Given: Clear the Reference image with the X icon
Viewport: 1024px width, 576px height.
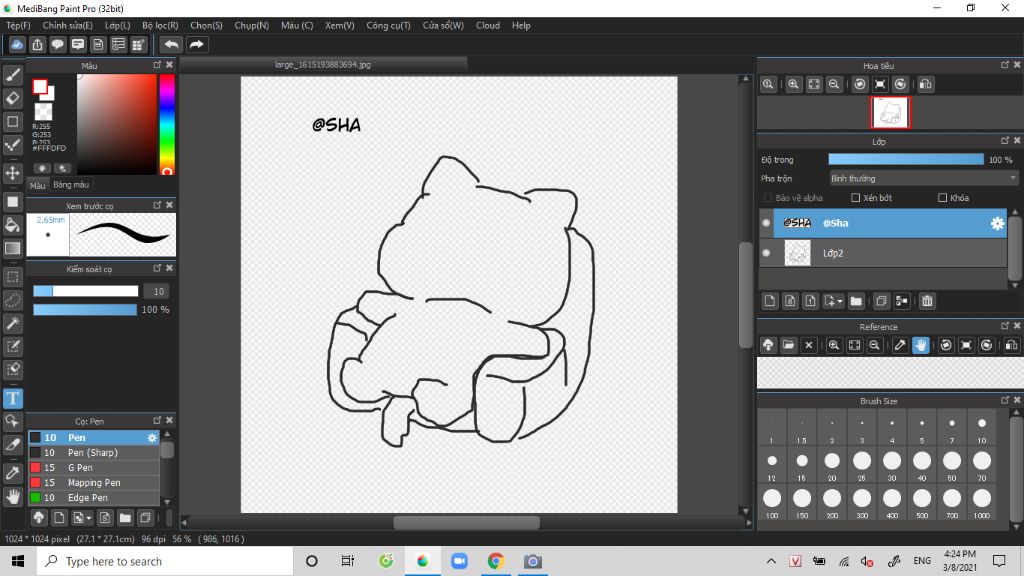Looking at the screenshot, I should 808,345.
